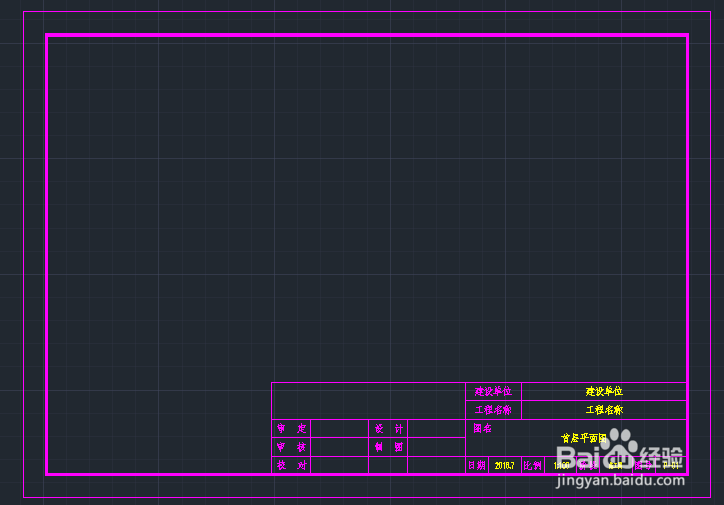Select the yellow 建设单位 value text

[604, 391]
